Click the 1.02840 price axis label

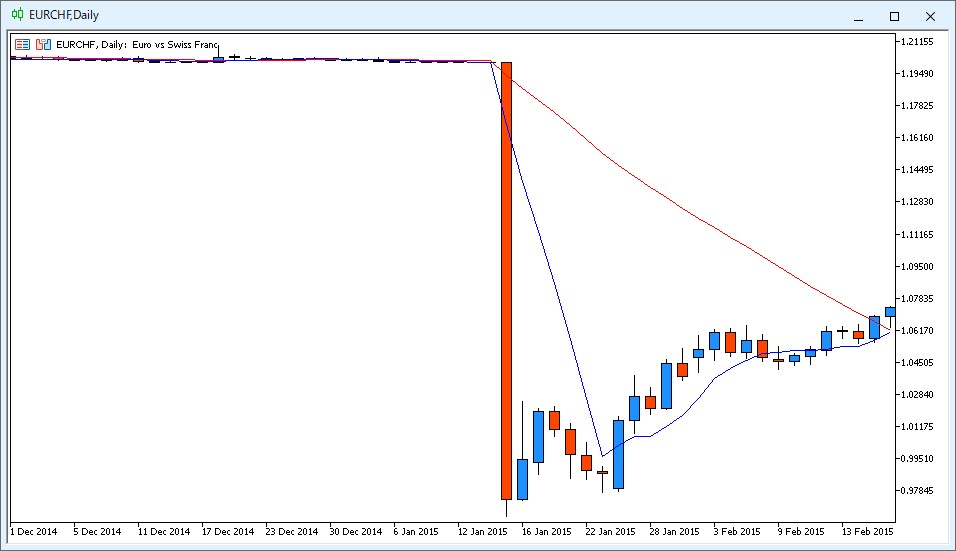click(918, 394)
